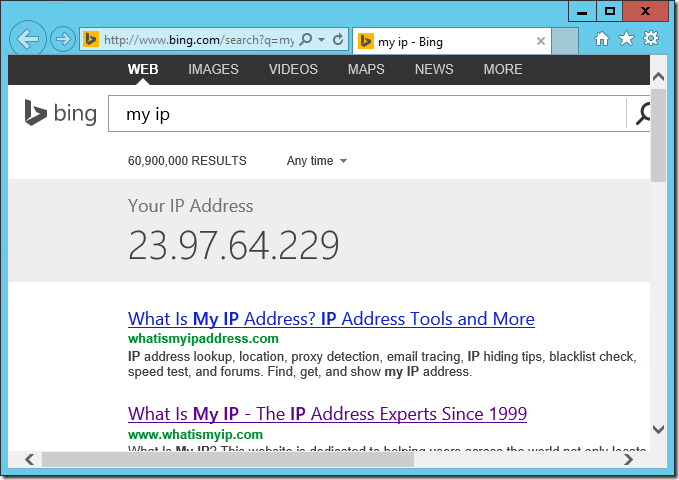Open 'What Is My IP - The IP Address Experts Since 1999'

tap(327, 414)
